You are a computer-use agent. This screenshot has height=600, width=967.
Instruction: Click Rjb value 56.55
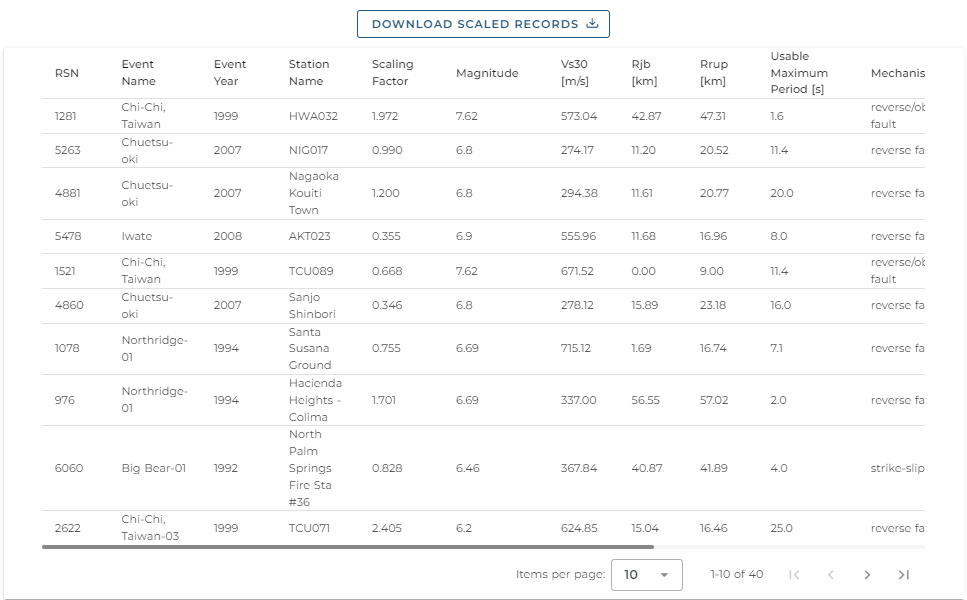pyautogui.click(x=645, y=400)
